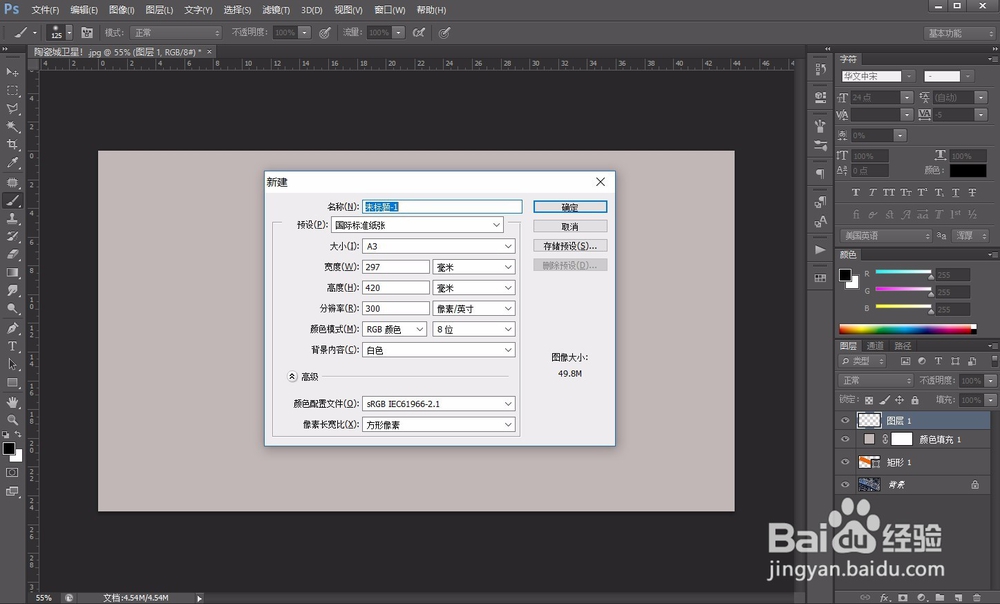Hide the 矩形 1 layer
Image resolution: width=1000 pixels, height=604 pixels.
(x=845, y=462)
